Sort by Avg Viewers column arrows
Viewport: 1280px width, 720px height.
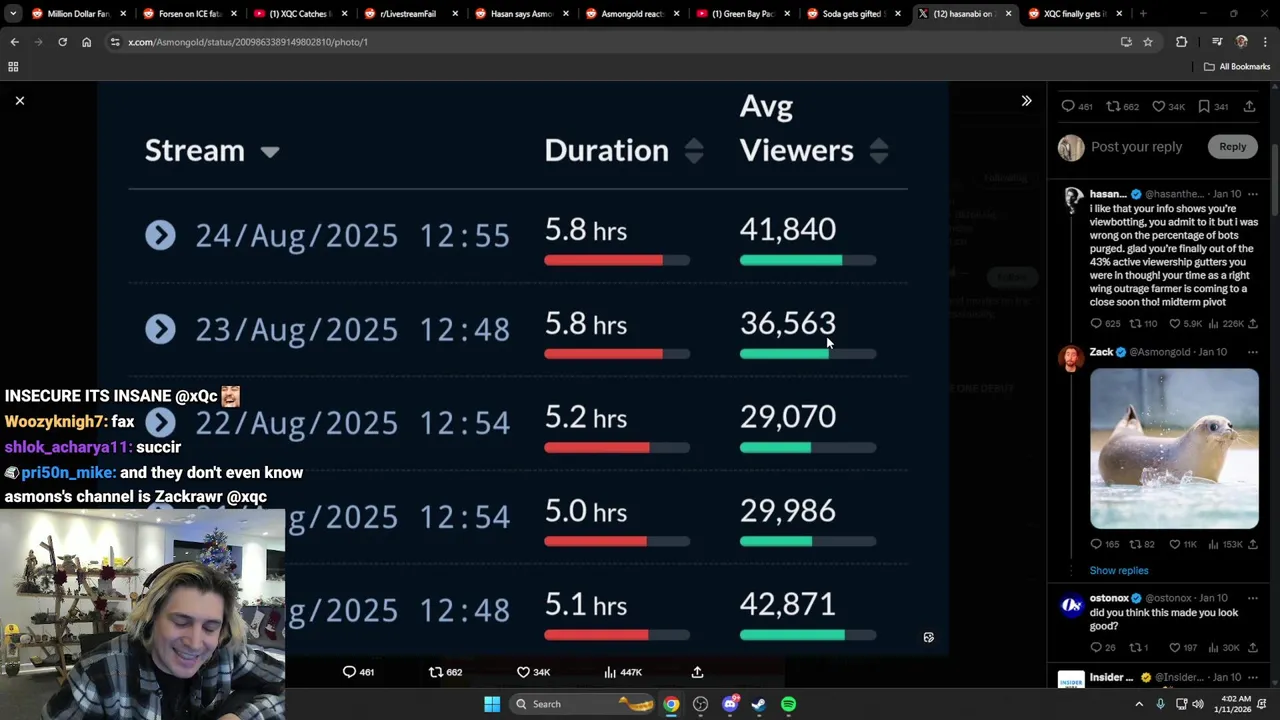pos(879,151)
